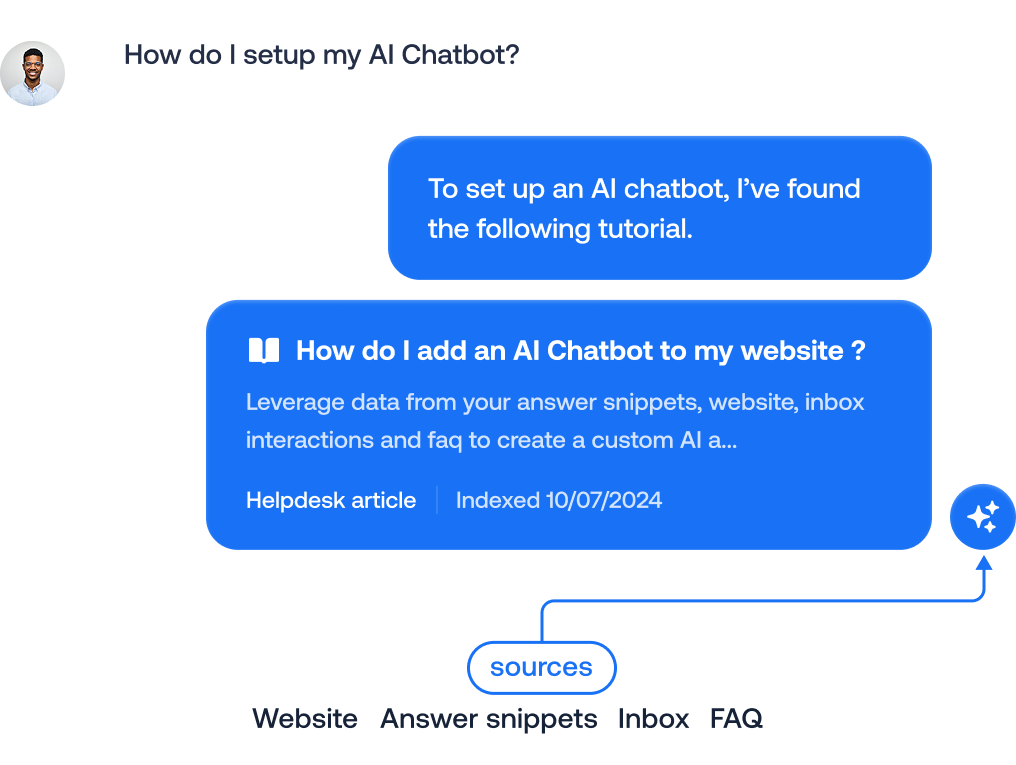Screen dimensions: 1016x765
Task: Select the FAQ source
Action: 736,718
